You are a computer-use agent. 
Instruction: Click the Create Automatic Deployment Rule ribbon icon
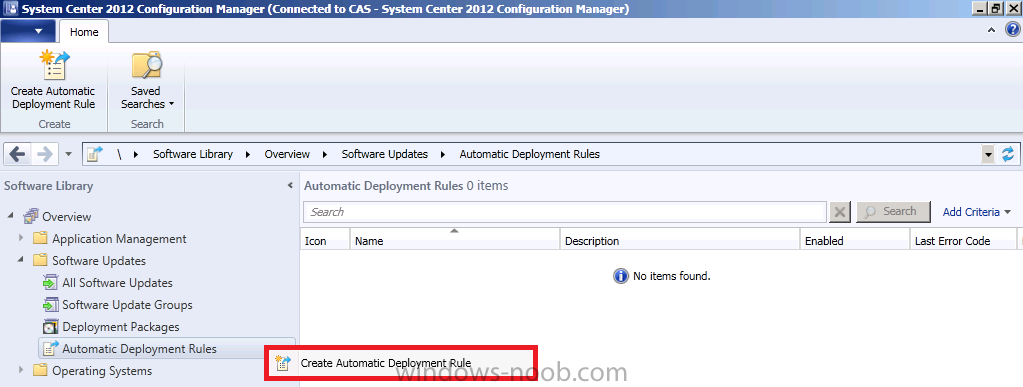[53, 65]
